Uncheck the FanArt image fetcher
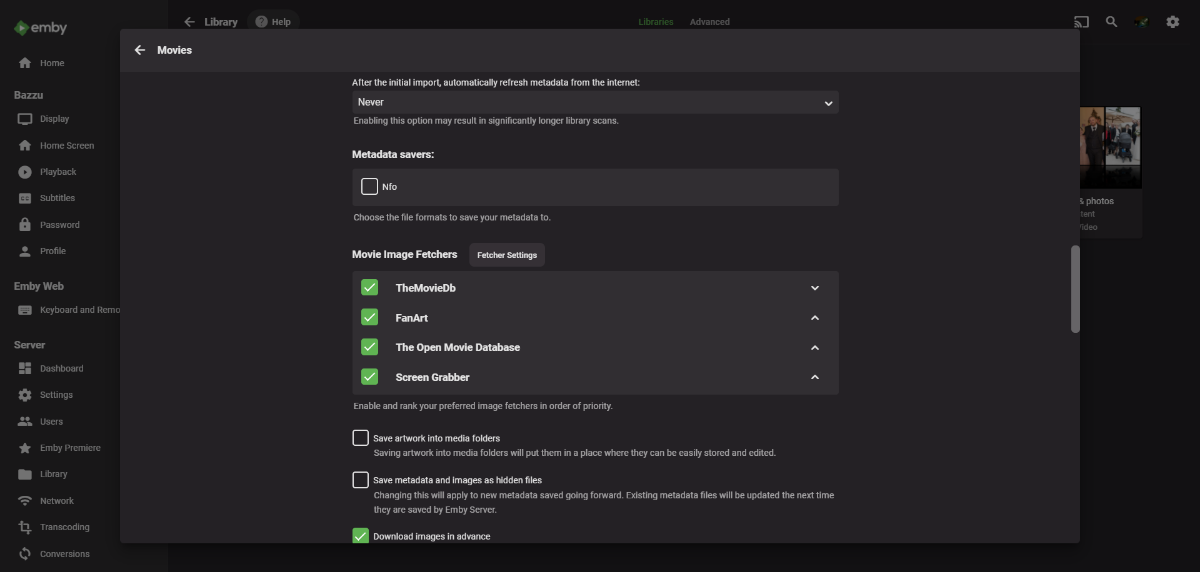The width and height of the screenshot is (1200, 572). point(370,318)
